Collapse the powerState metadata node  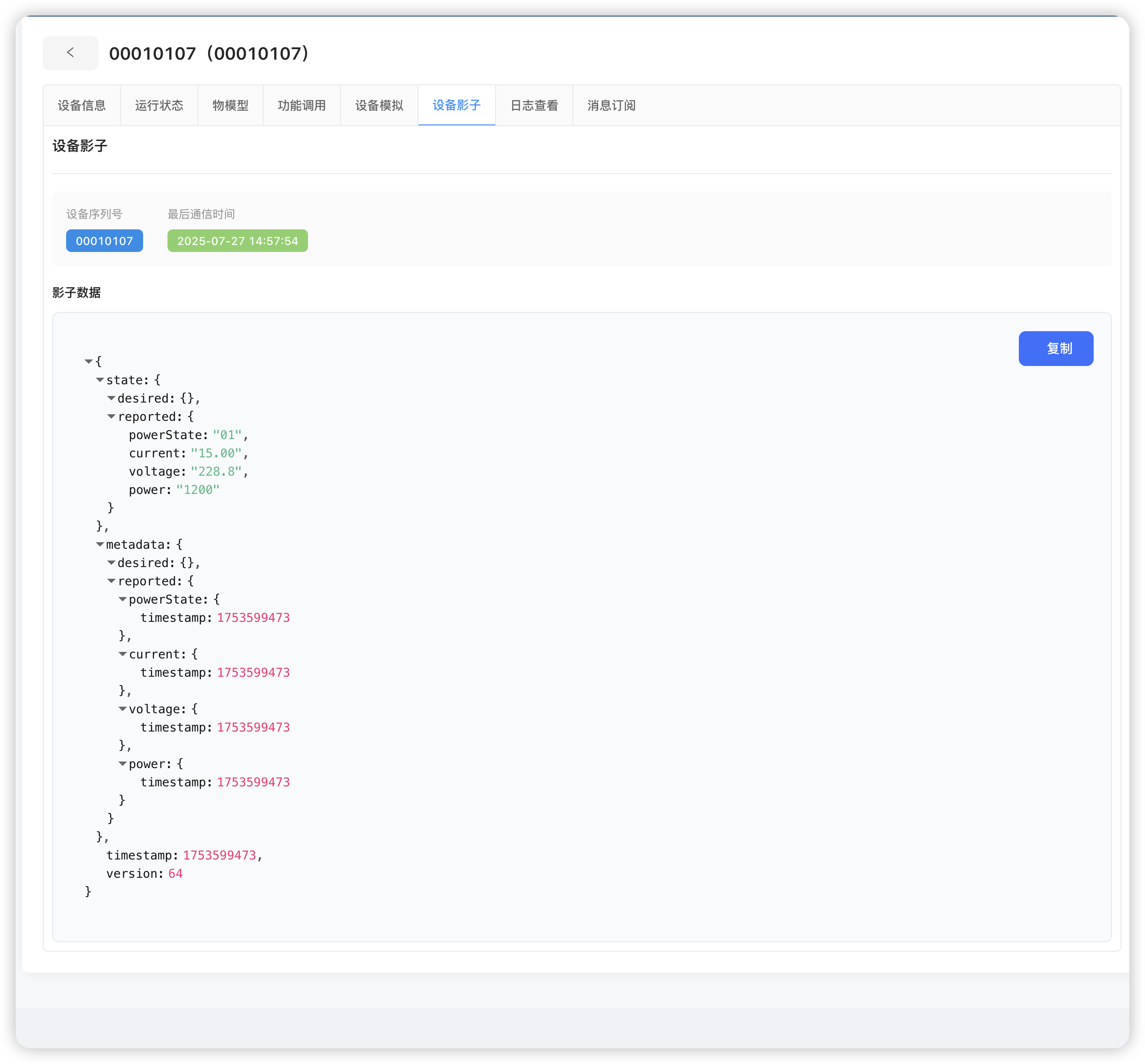(123, 599)
